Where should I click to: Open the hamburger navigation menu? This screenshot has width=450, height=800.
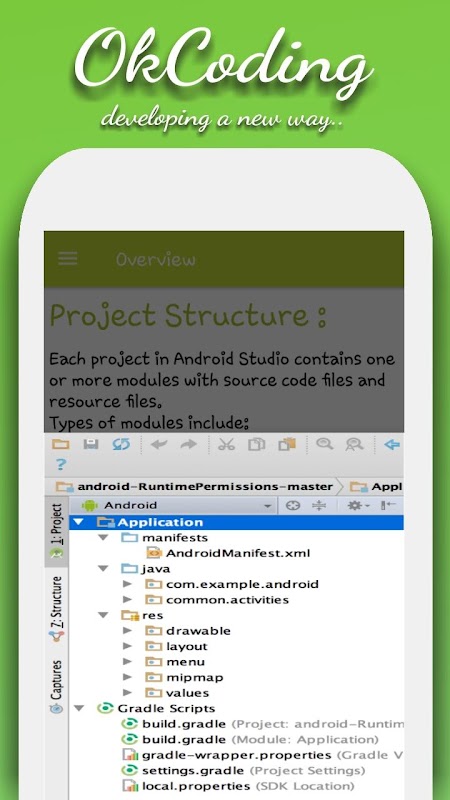click(x=68, y=259)
